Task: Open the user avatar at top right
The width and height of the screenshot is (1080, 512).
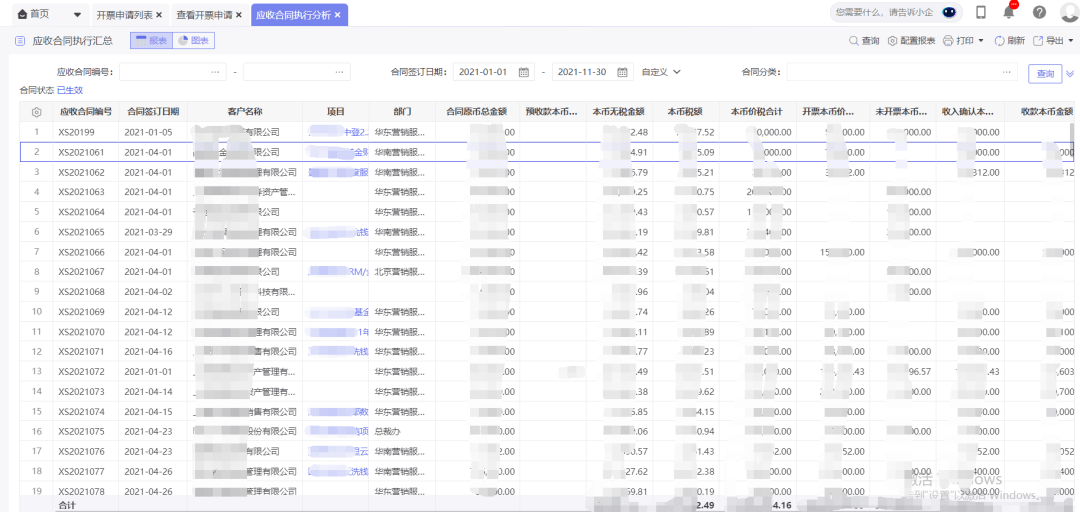Action: click(x=1070, y=12)
